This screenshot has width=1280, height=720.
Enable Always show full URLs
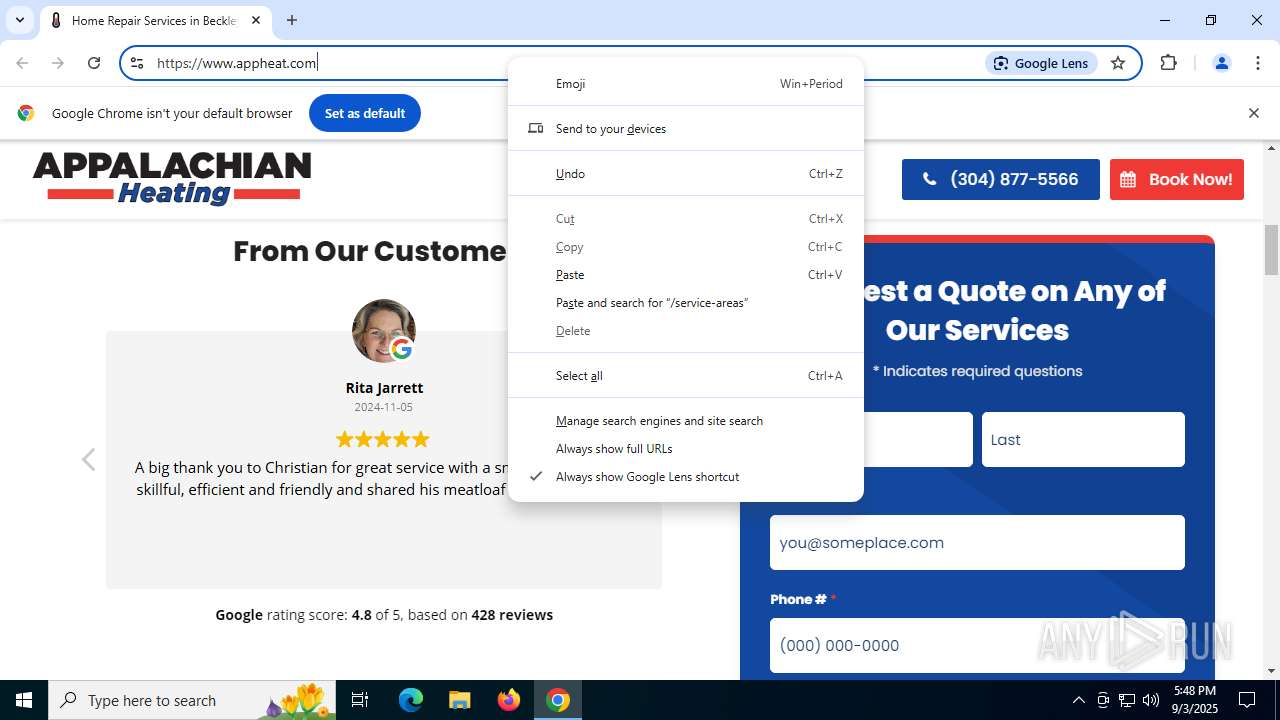pos(686,449)
